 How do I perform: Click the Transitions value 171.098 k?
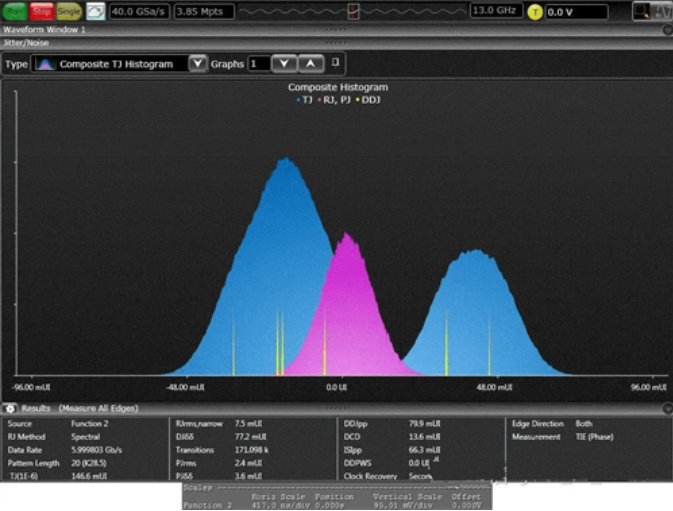[x=252, y=450]
